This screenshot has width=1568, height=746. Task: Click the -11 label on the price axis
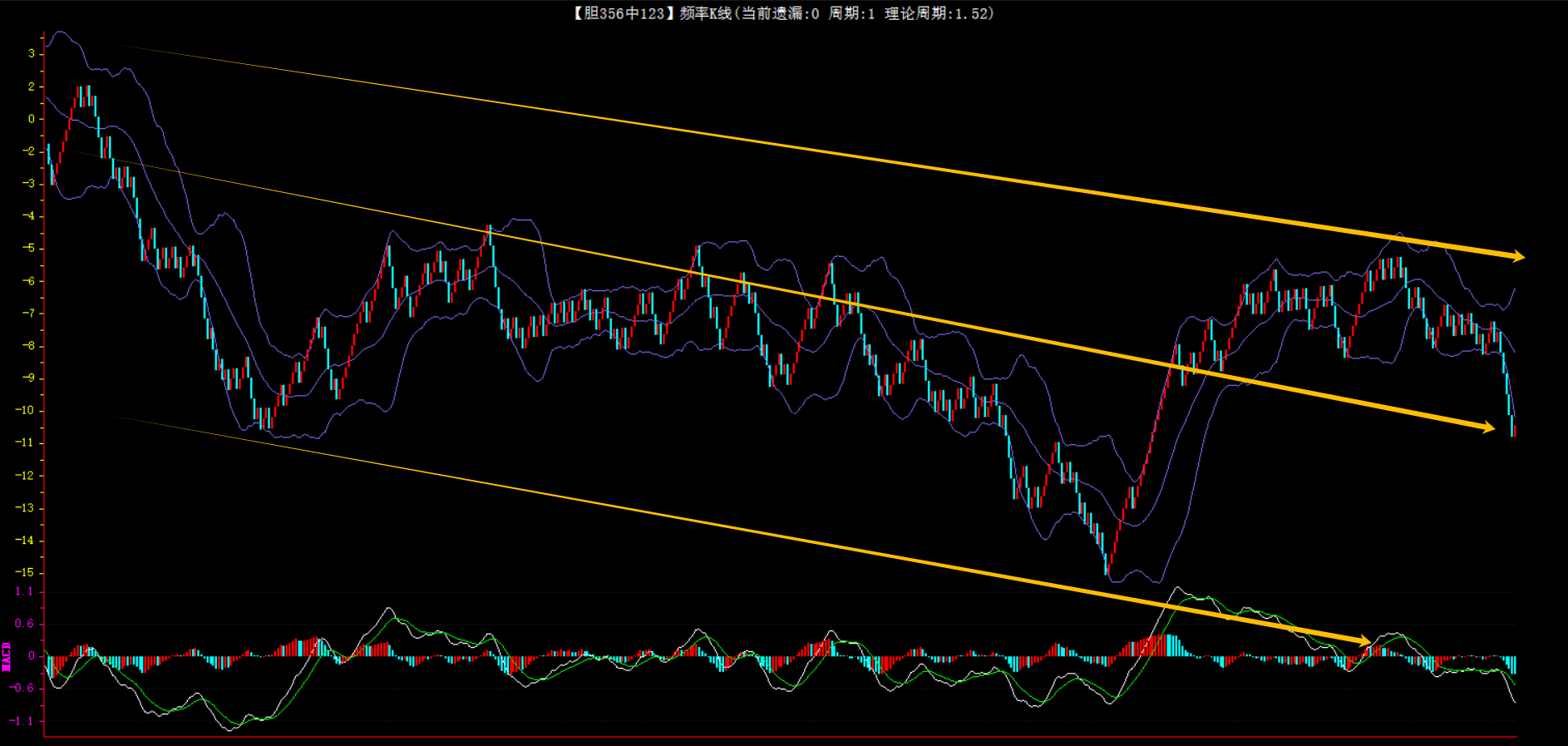click(x=25, y=443)
